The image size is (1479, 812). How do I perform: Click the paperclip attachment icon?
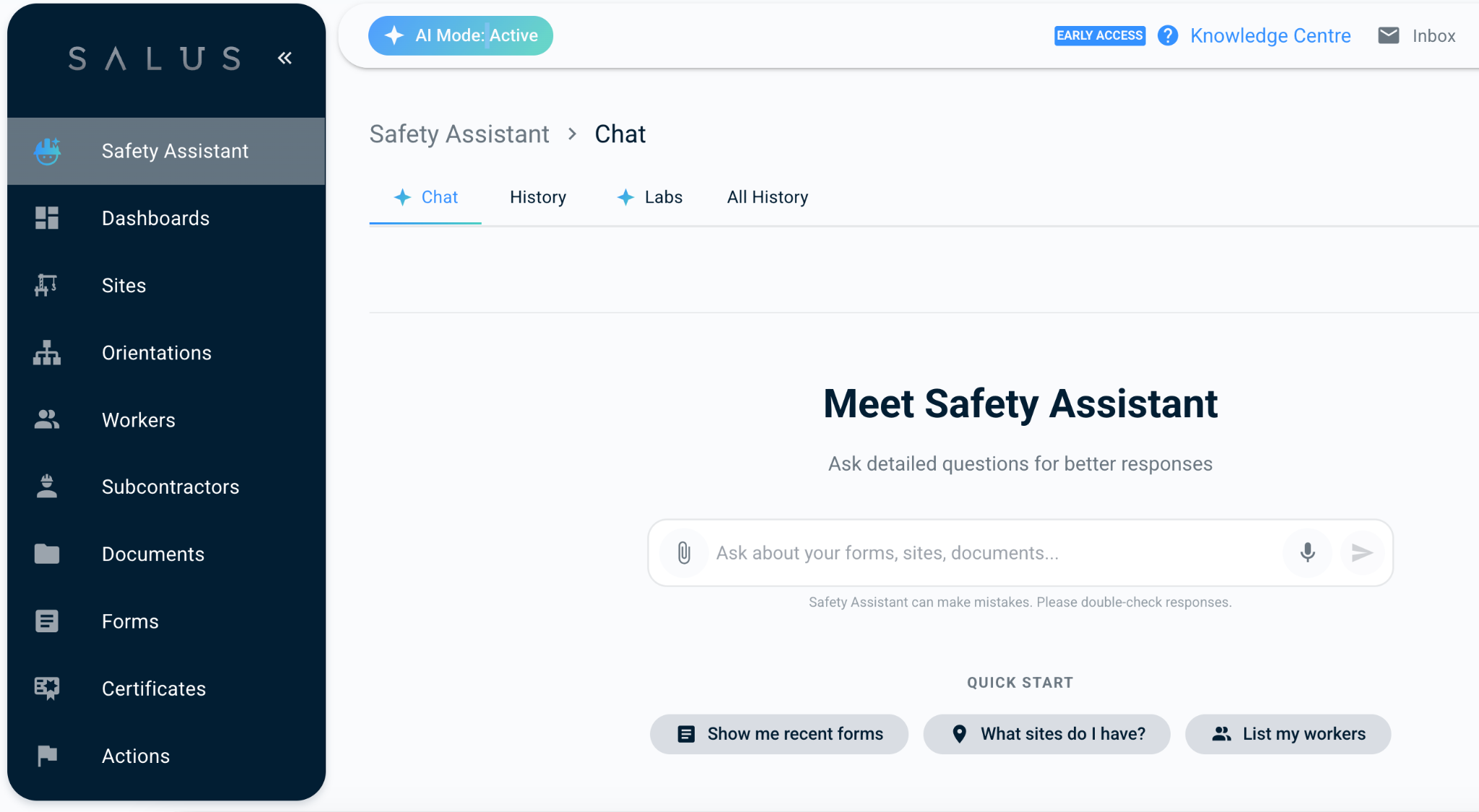pos(683,553)
